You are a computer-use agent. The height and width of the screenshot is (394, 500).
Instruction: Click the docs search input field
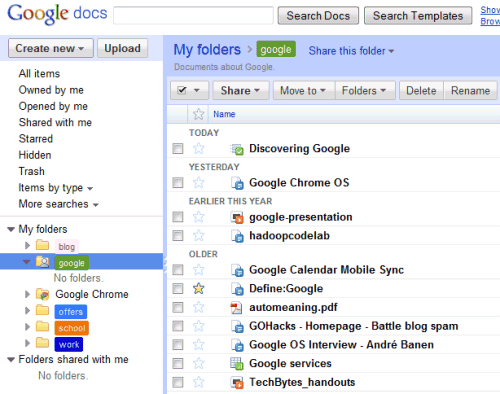pos(193,15)
